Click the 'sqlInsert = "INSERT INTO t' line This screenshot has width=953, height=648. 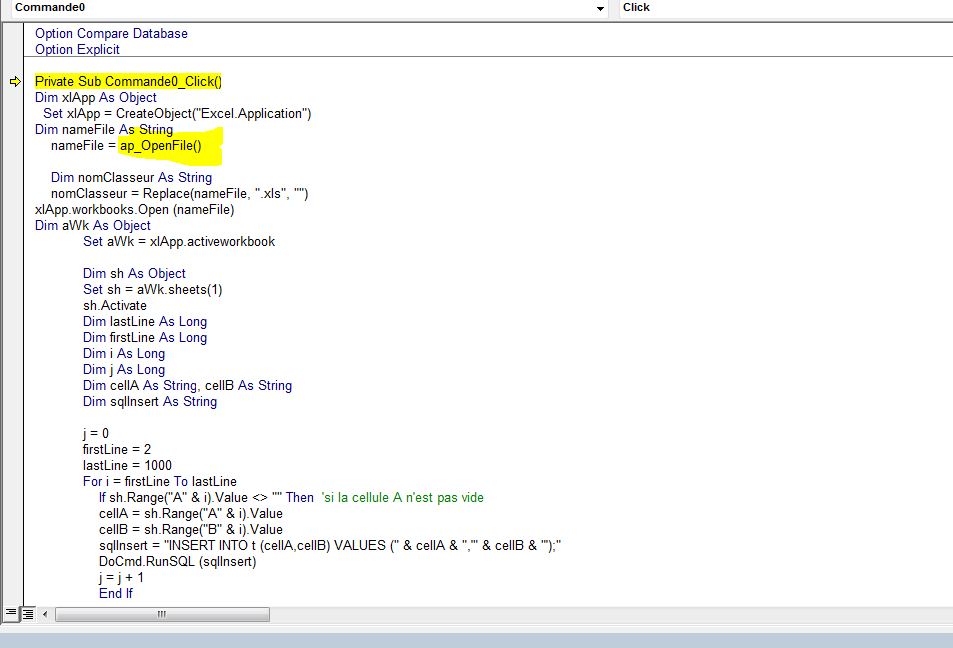330,545
